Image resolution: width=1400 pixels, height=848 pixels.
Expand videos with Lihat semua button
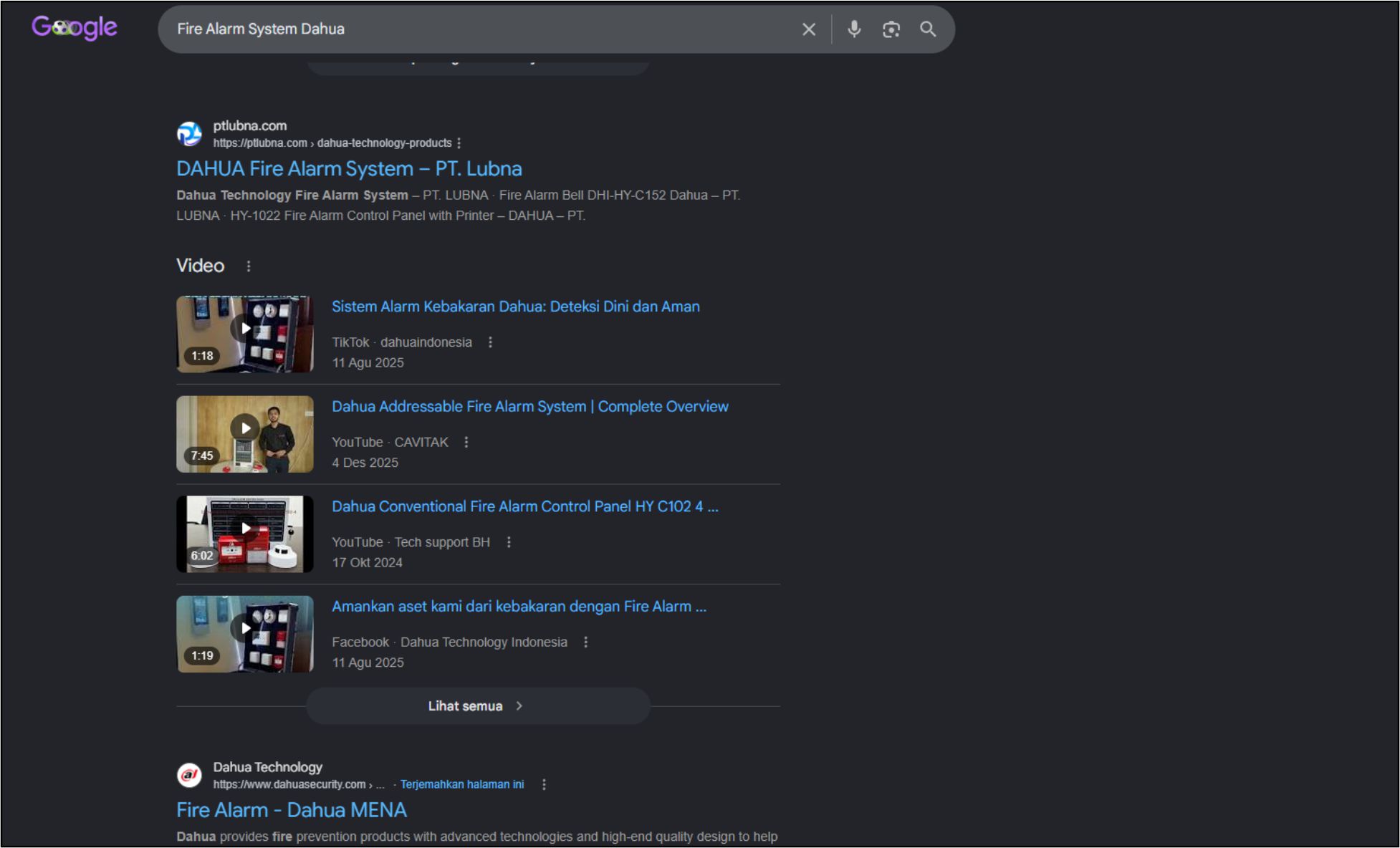click(478, 706)
